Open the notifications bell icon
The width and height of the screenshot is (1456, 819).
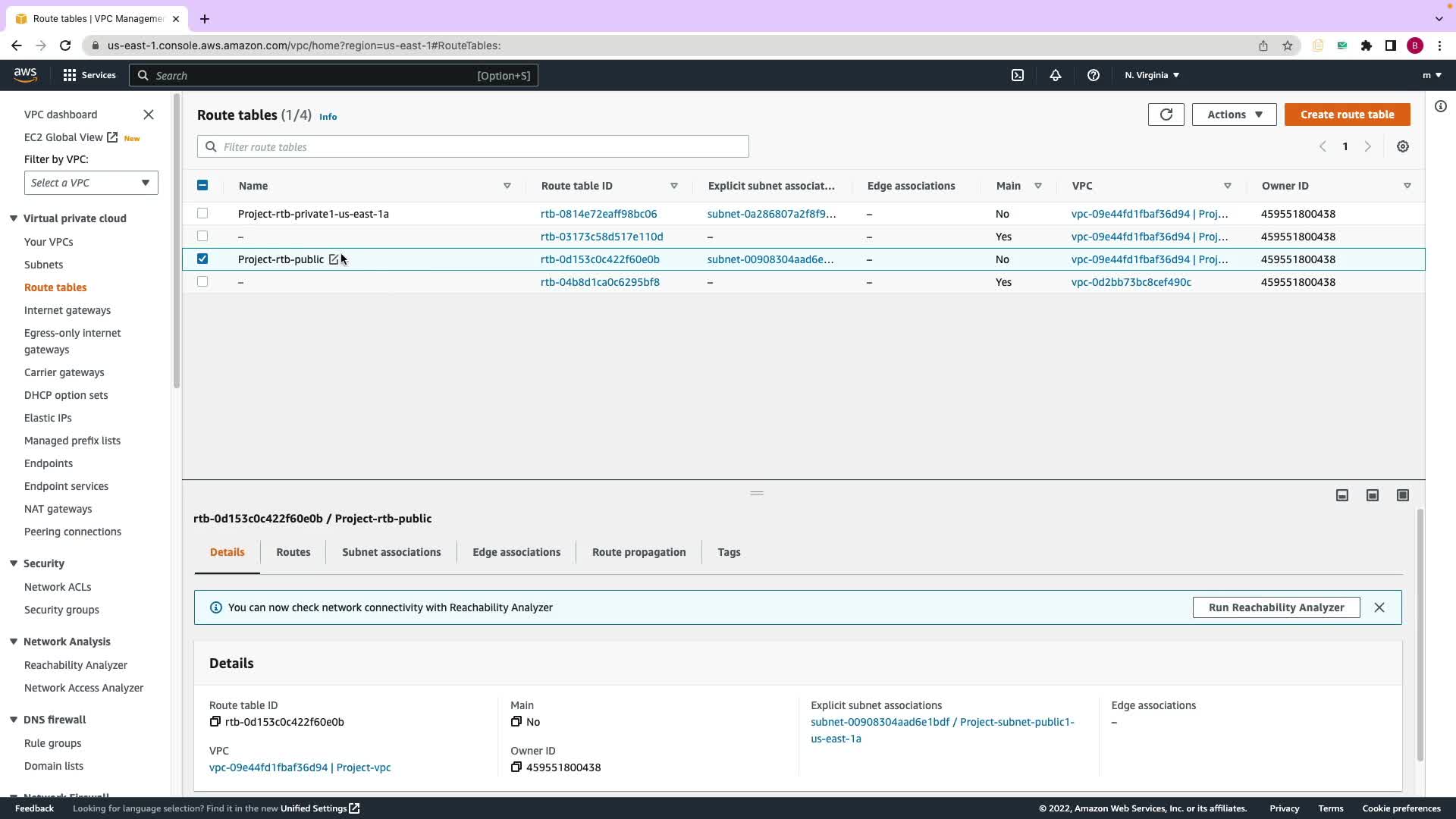(1055, 75)
